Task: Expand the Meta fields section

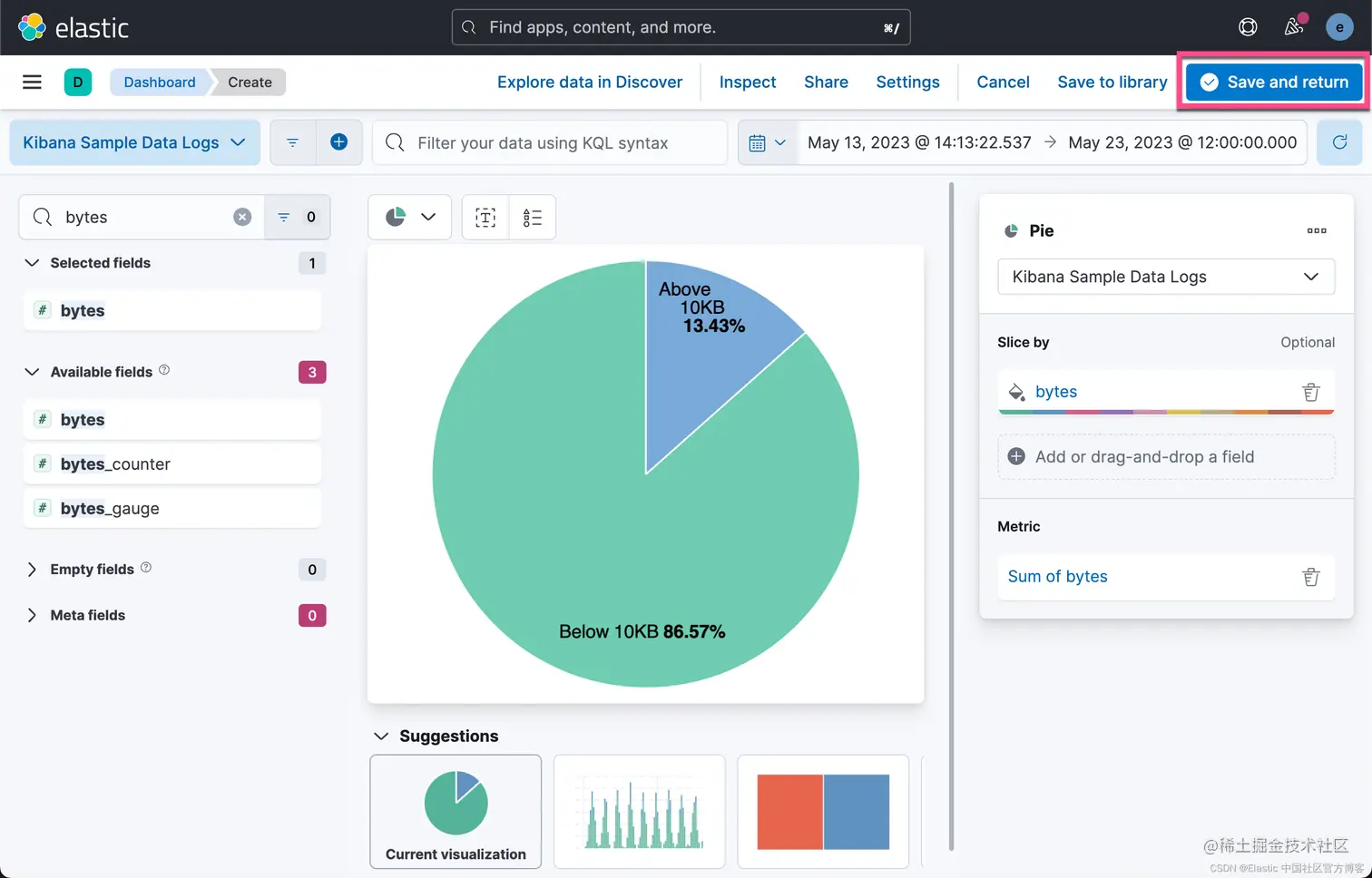Action: click(32, 615)
